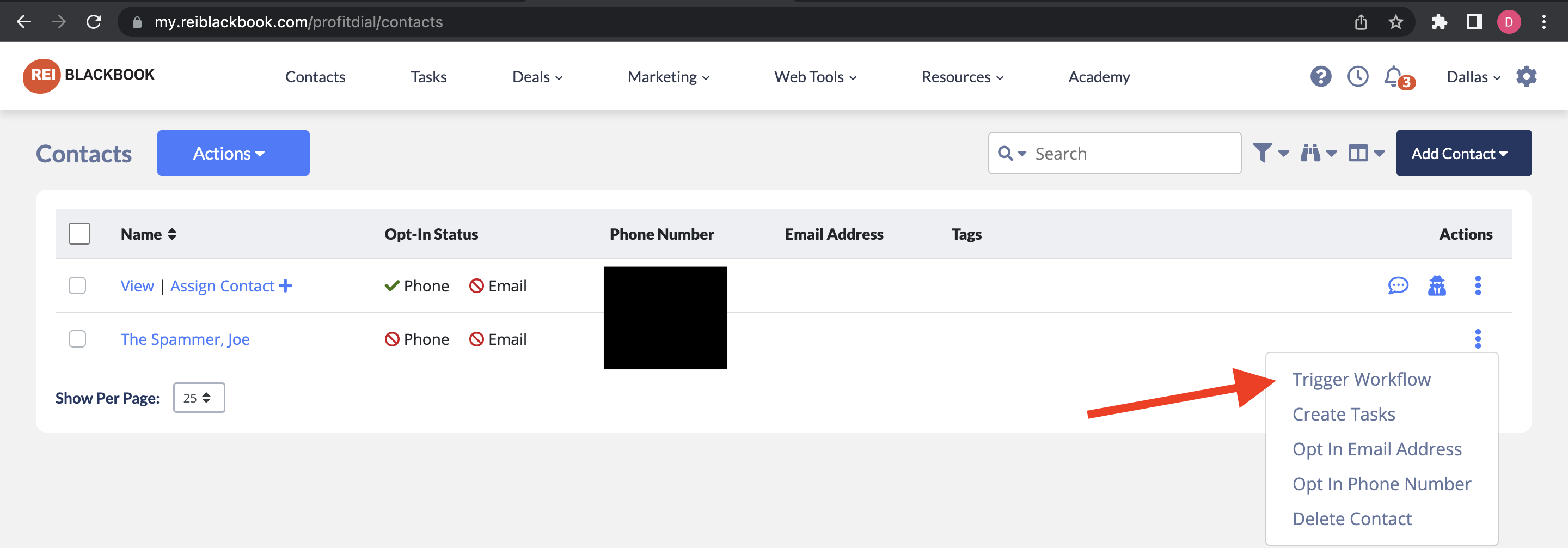Change Show Per Page 25 selector
The width and height of the screenshot is (1568, 548).
[x=198, y=398]
